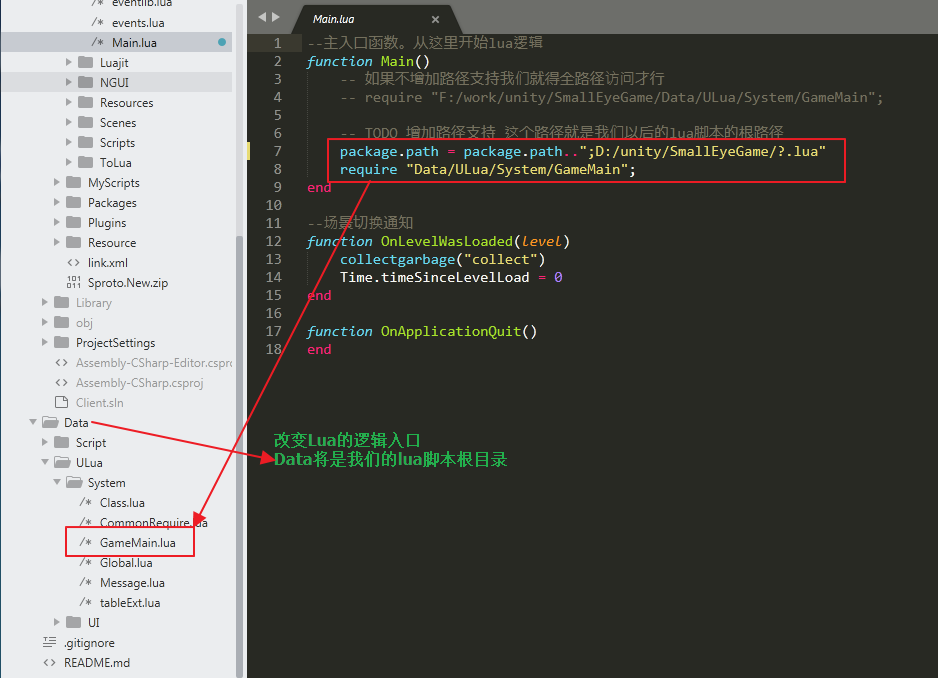Click the Sproto.New.zip binary file icon
The height and width of the screenshot is (678, 938).
coord(74,282)
